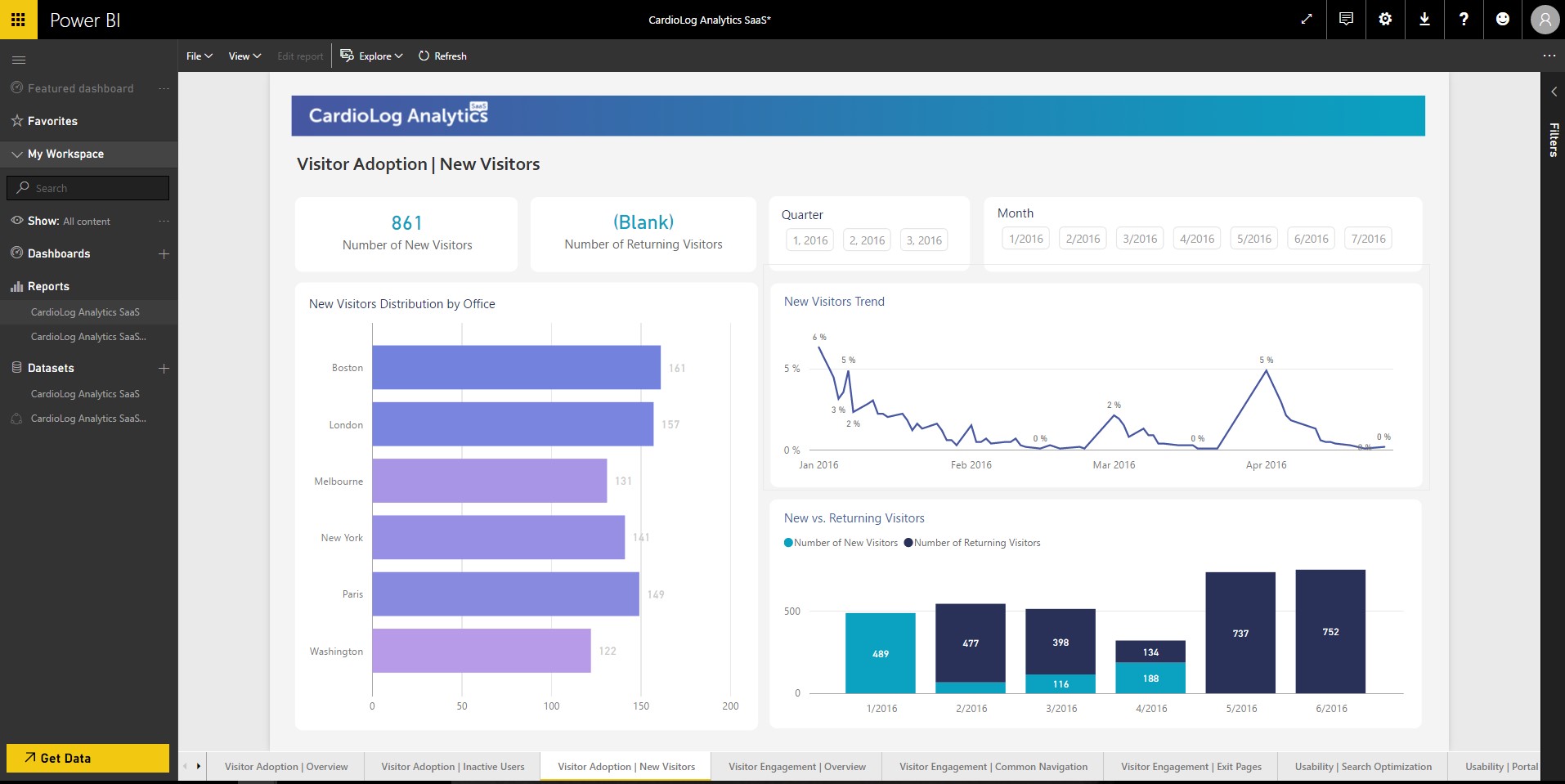Open the help question mark icon
Image resolution: width=1565 pixels, height=784 pixels.
tap(1464, 19)
